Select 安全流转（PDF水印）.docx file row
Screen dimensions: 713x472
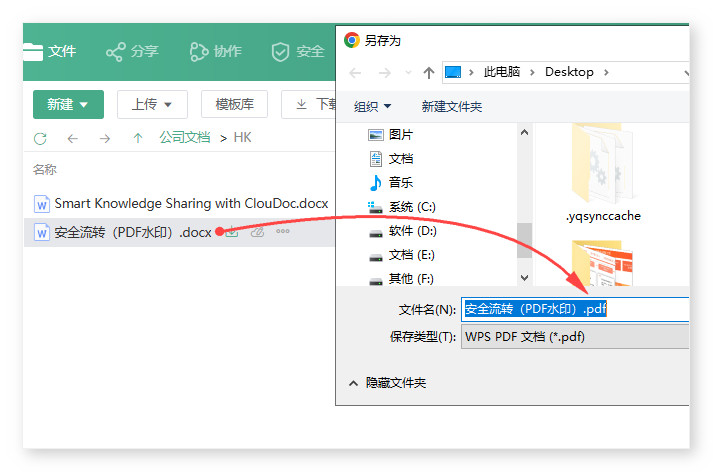tap(180, 232)
